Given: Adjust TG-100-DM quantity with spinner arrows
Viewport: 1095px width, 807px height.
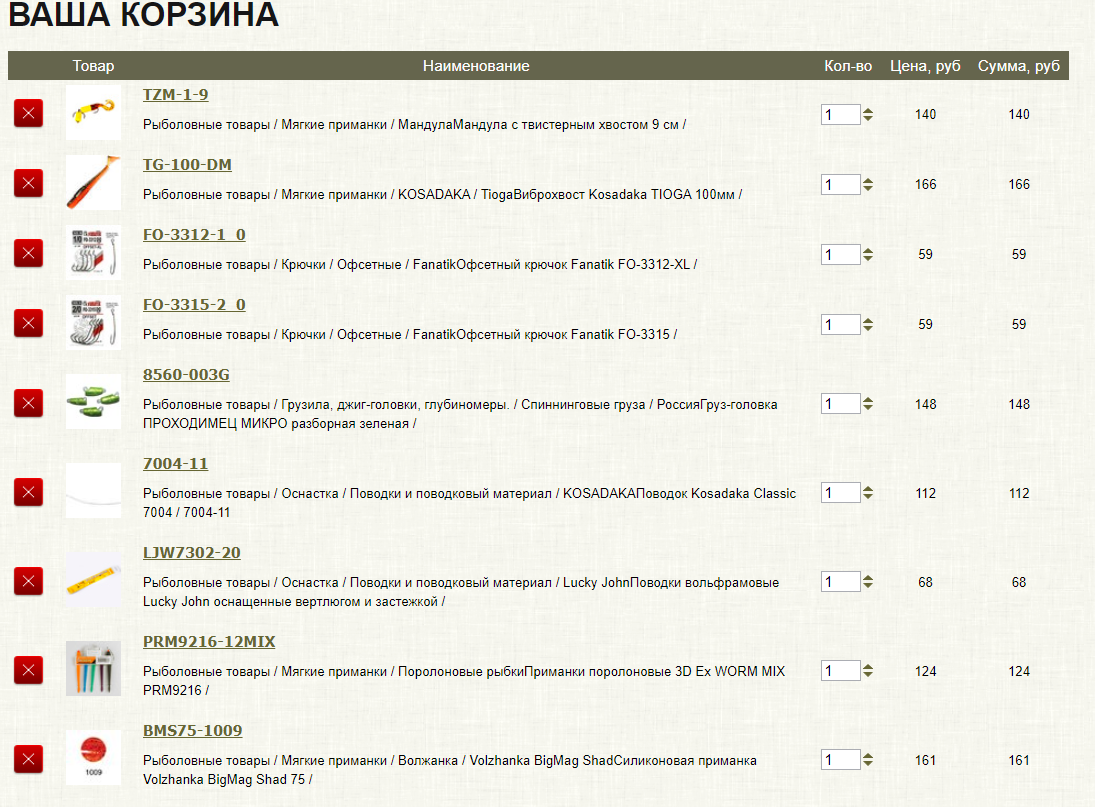Looking at the screenshot, I should (x=867, y=184).
